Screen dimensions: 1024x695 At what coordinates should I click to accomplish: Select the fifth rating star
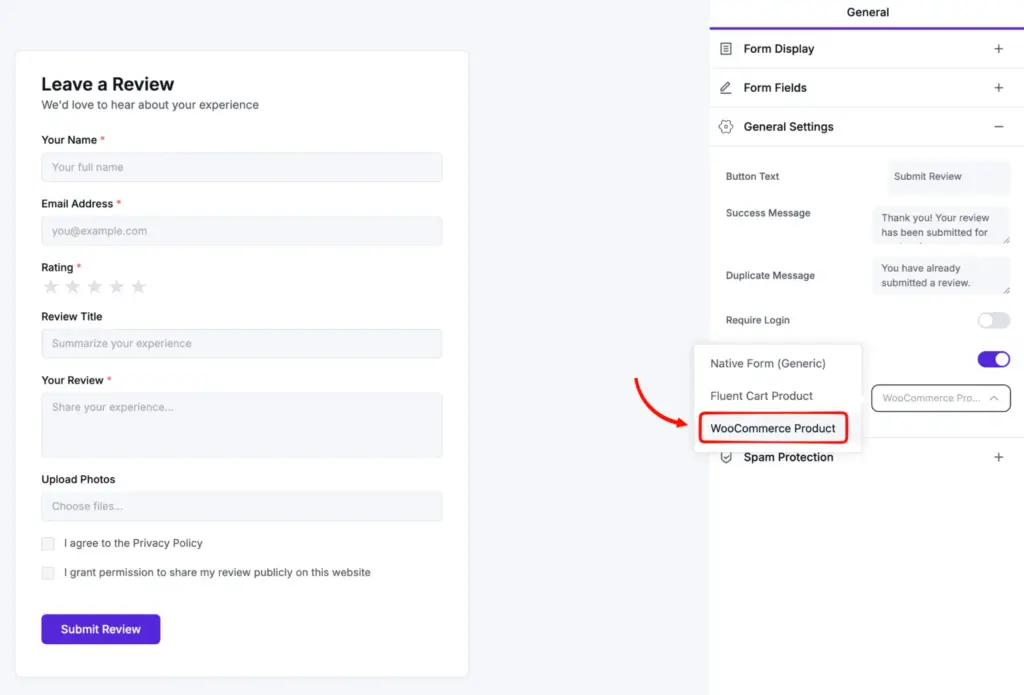coord(138,287)
